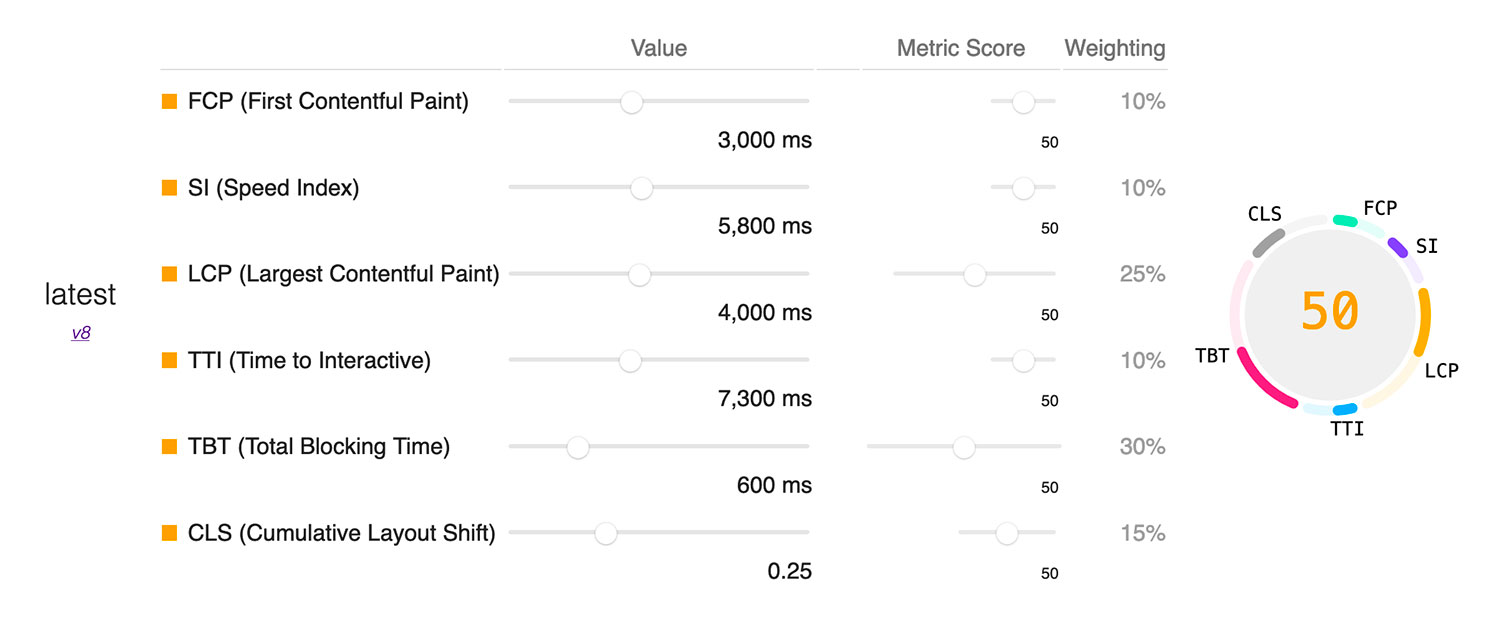
Task: Click the Value column header
Action: click(658, 47)
